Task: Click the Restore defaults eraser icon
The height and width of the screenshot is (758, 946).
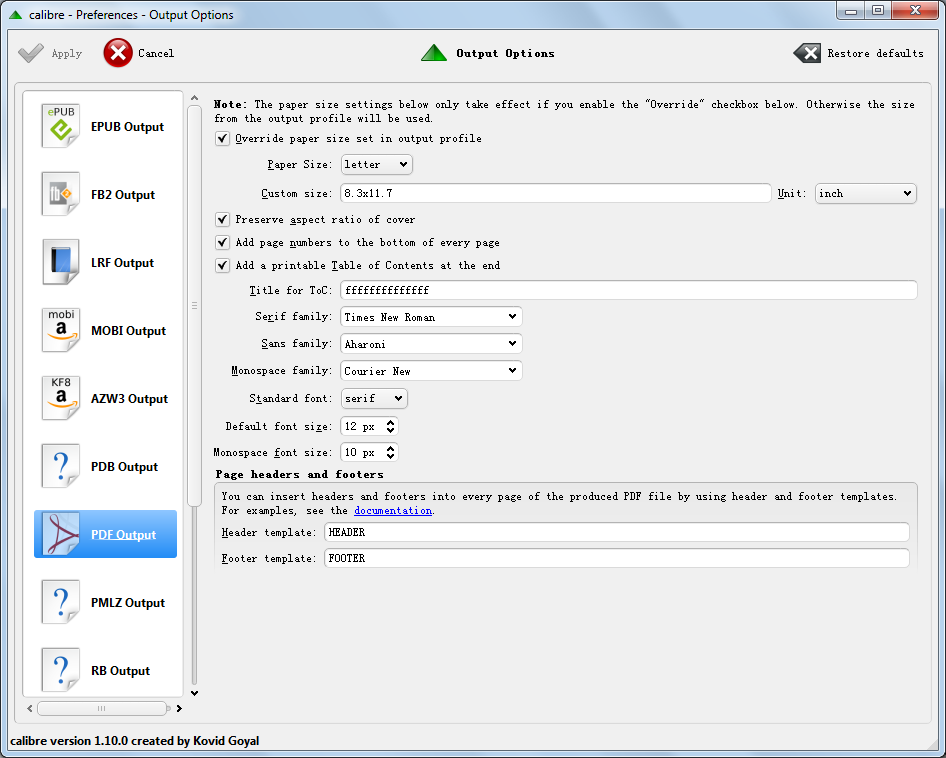Action: pos(807,53)
